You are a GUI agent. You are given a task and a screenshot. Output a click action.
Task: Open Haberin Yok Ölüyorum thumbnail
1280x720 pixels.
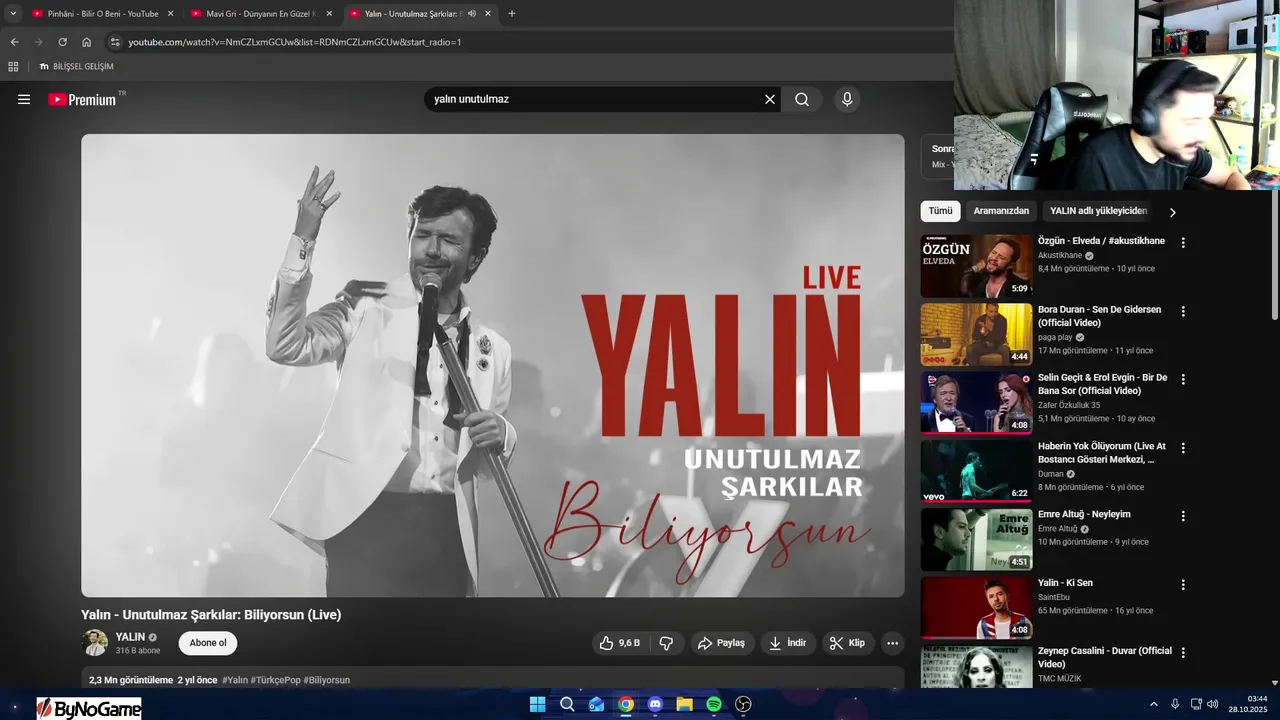coord(976,471)
